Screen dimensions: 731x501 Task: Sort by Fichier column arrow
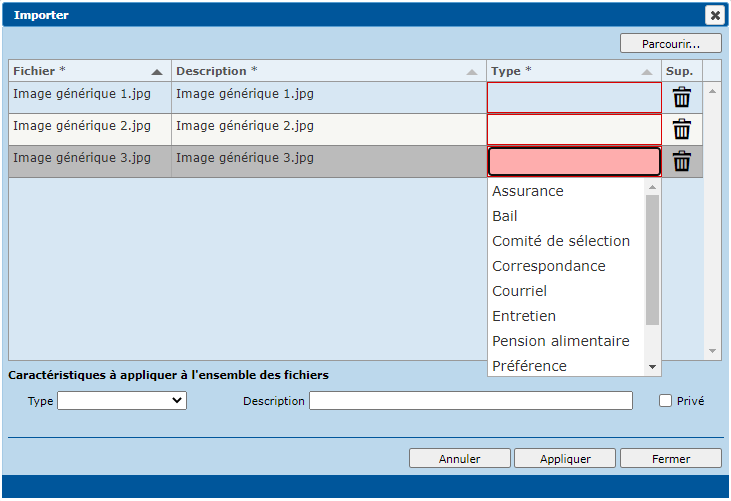(157, 72)
